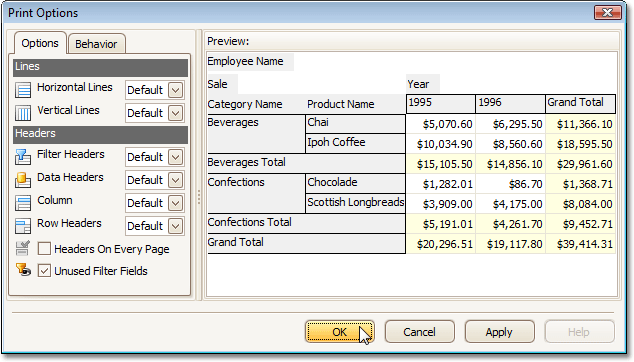Click the Cancel button

click(x=419, y=332)
